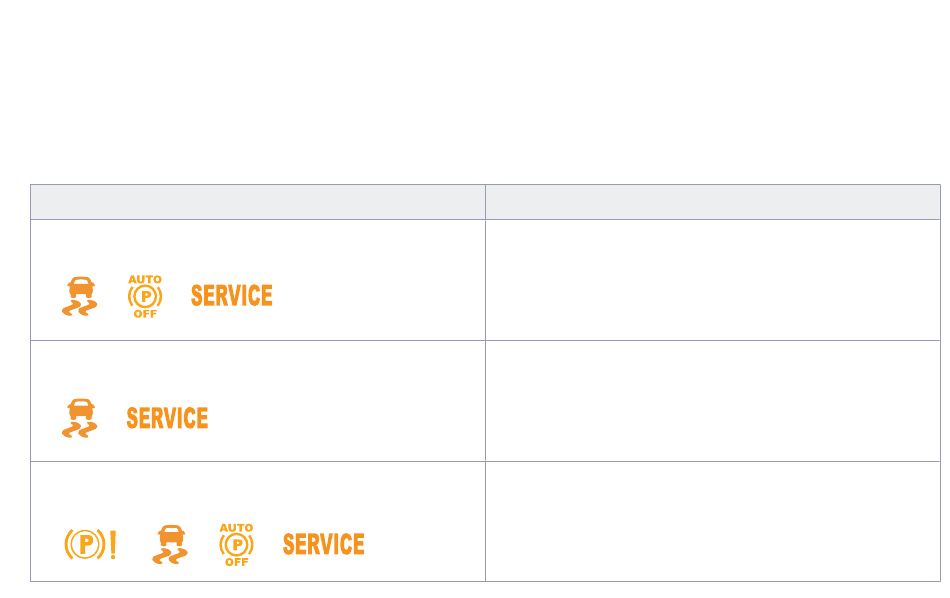The width and height of the screenshot is (950, 598).
Task: Select the gray right header cell
Action: coord(713,202)
